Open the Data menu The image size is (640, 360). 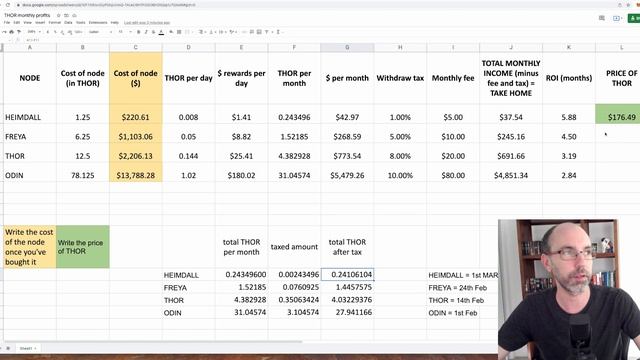pyautogui.click(x=68, y=22)
